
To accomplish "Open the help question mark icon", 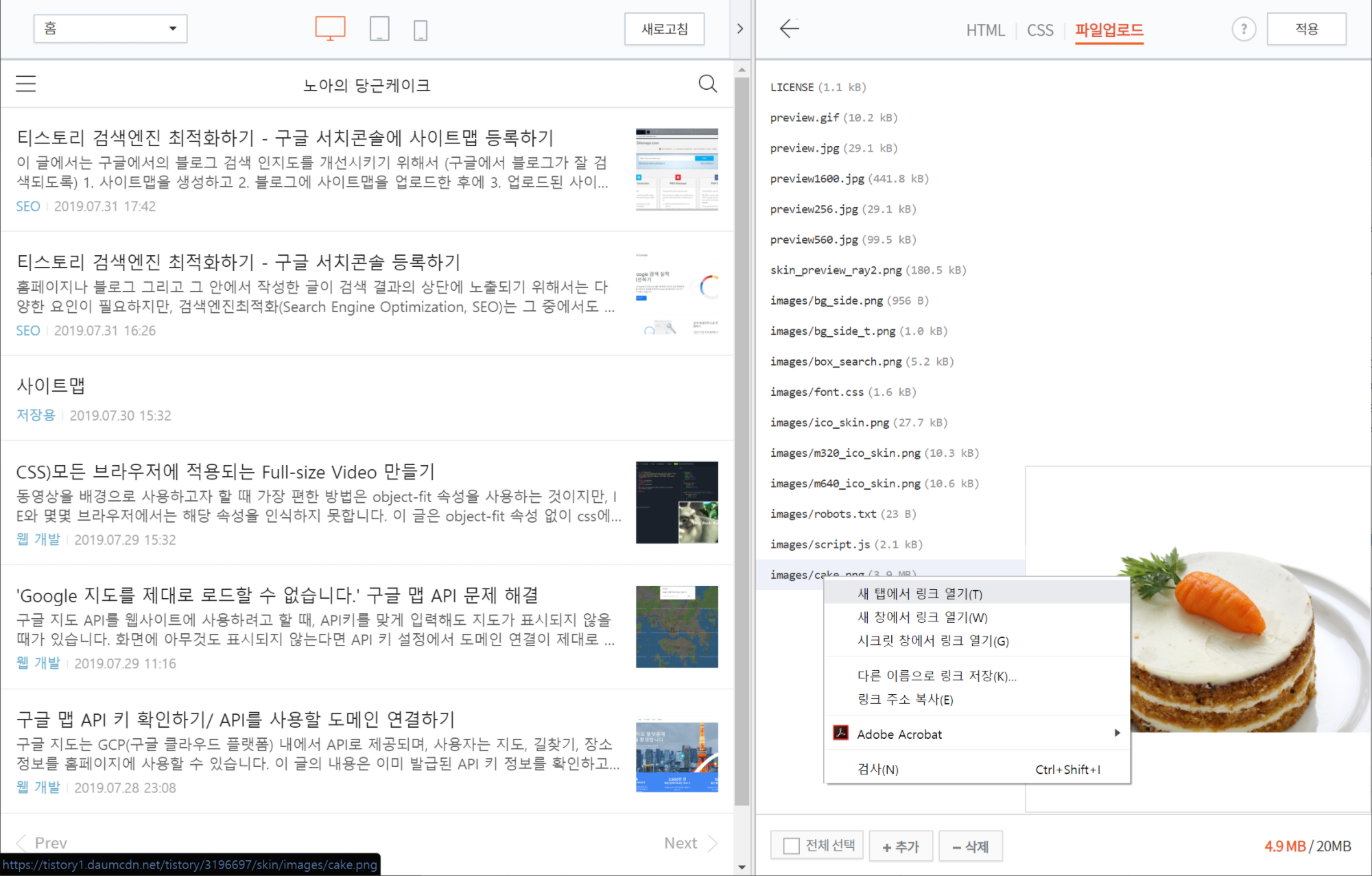I will tap(1243, 29).
